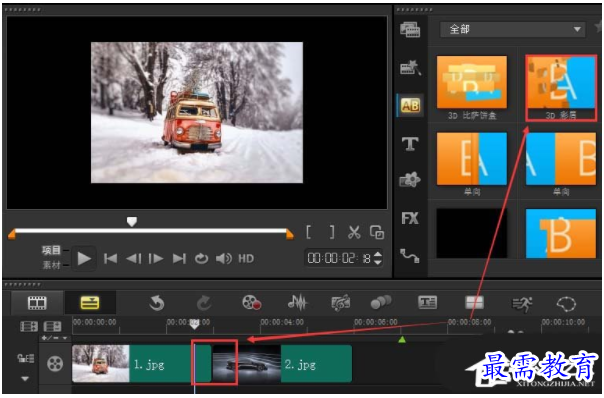Open the Record/Capture option

(x=252, y=303)
